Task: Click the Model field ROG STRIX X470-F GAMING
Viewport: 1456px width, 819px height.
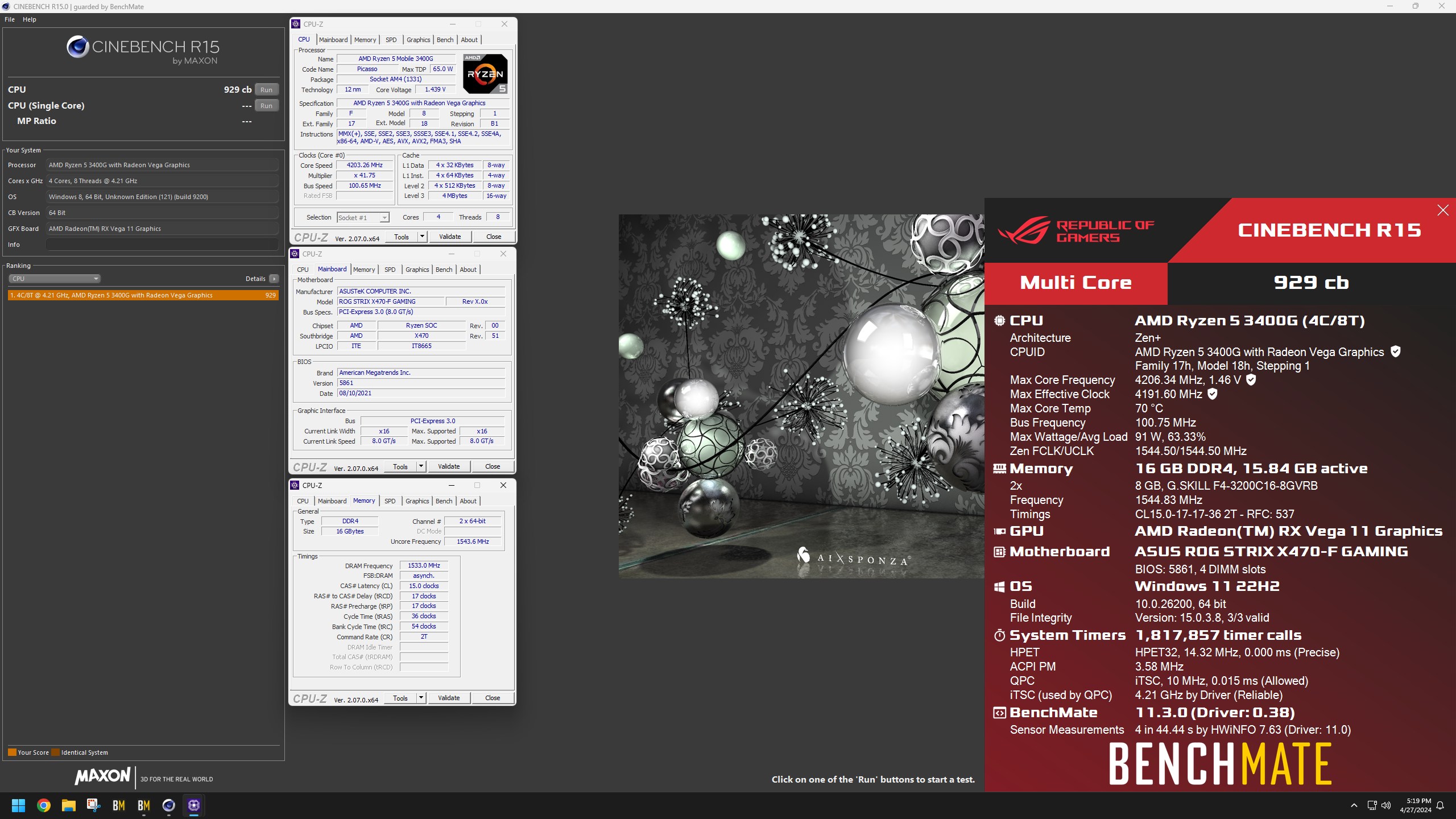Action: point(390,301)
